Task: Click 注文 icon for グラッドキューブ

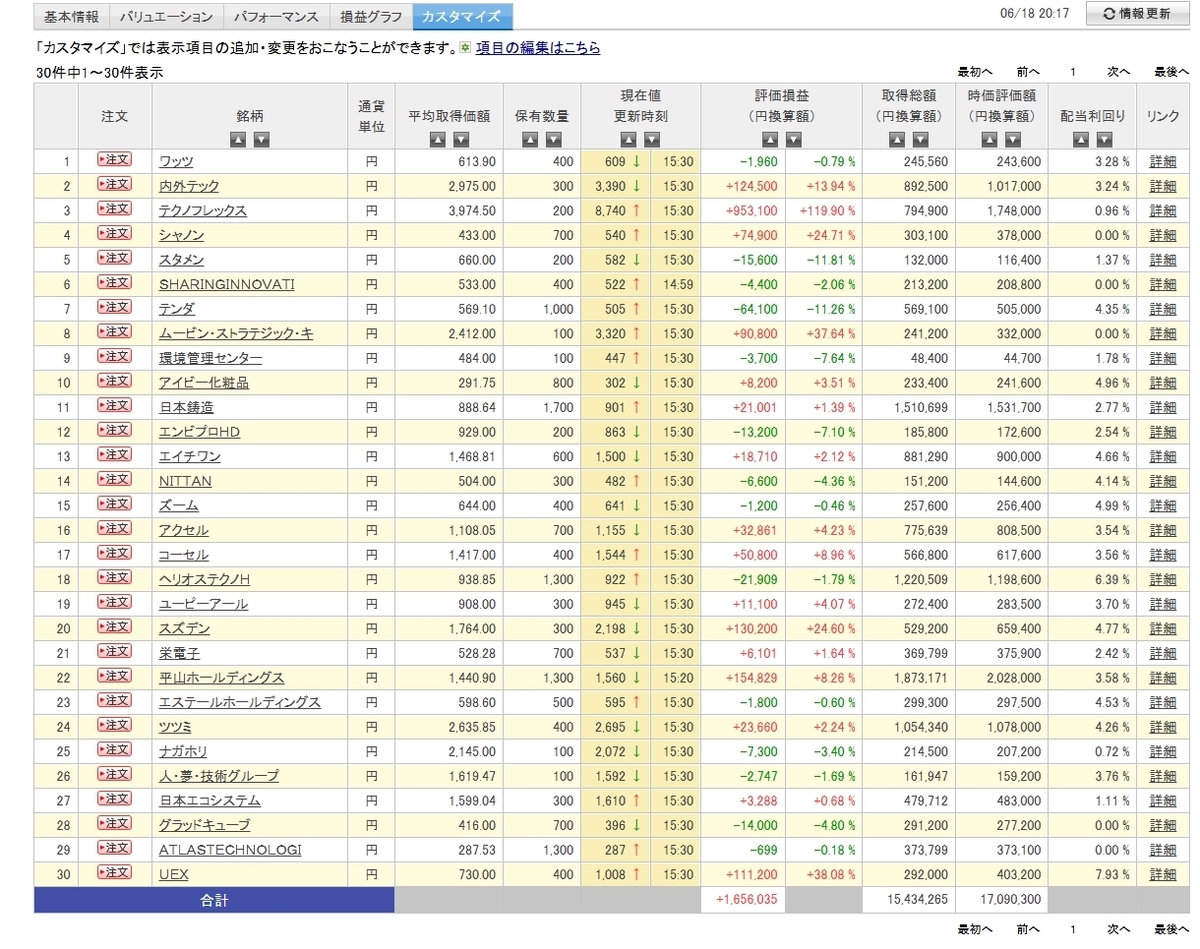Action: [114, 824]
